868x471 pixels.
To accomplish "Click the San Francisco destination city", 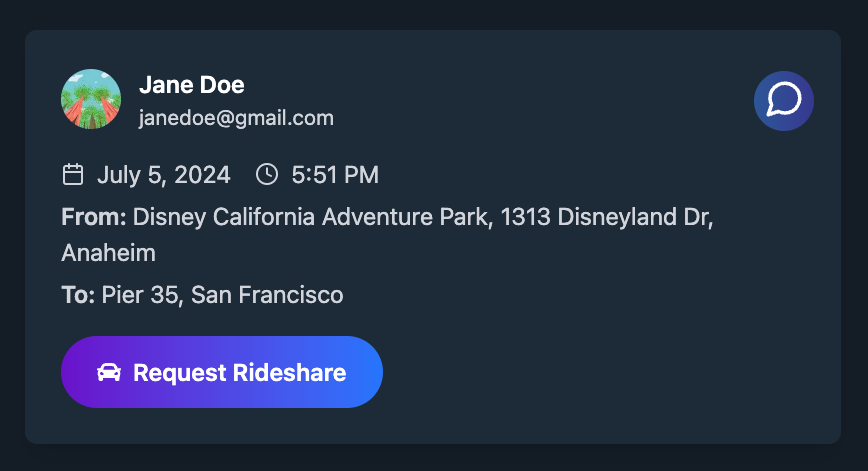I will tap(267, 295).
